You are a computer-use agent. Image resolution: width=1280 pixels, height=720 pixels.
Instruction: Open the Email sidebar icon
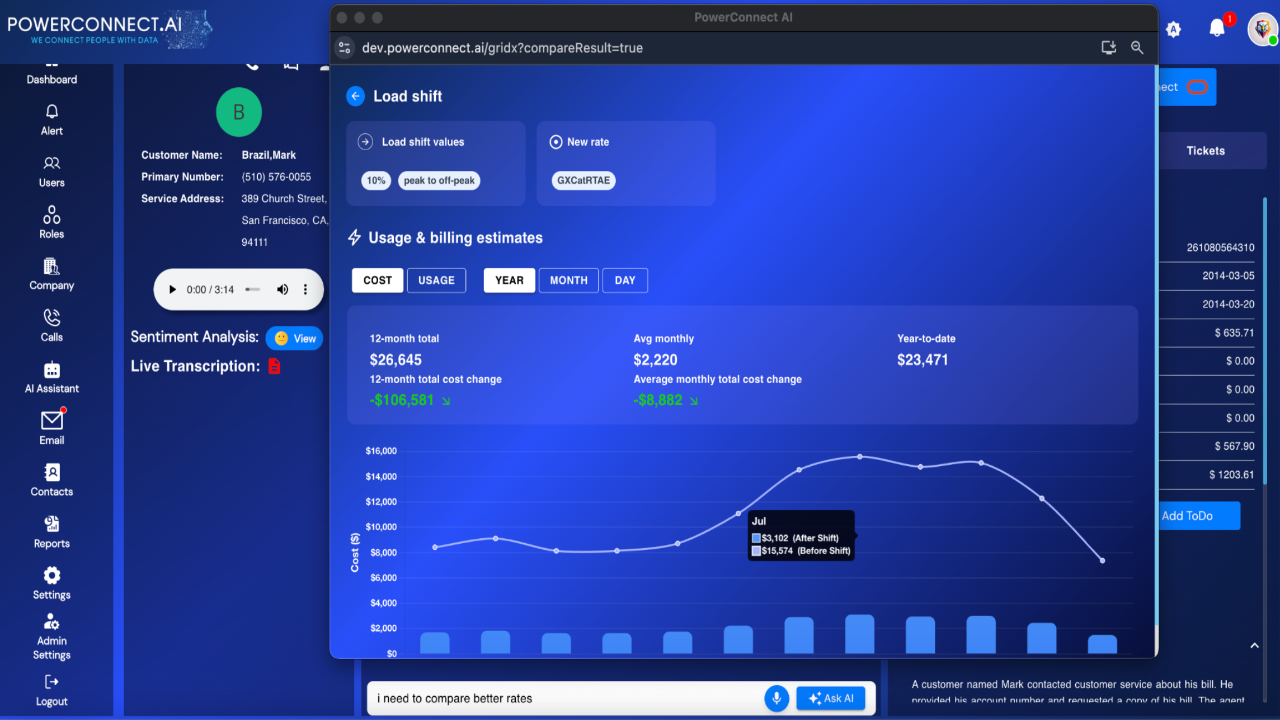click(x=52, y=421)
